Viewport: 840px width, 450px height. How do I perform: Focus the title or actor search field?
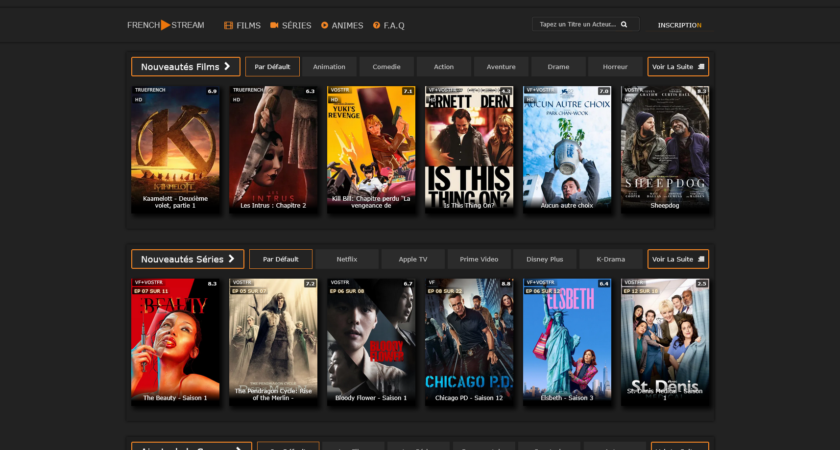click(x=577, y=25)
